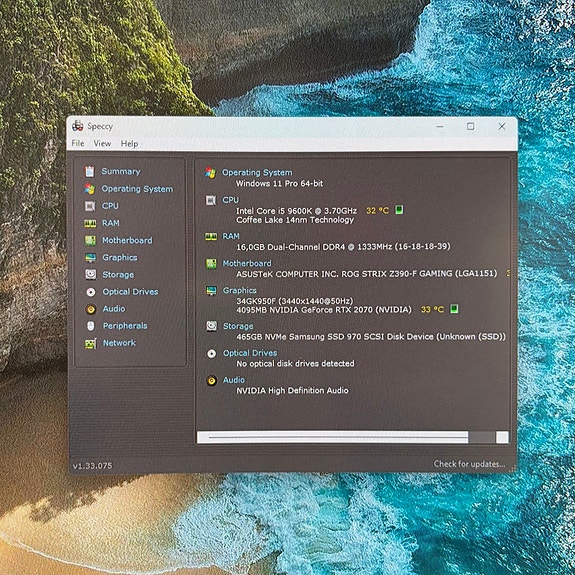The image size is (575, 575).
Task: Click Check for updates link
Action: pos(469,464)
